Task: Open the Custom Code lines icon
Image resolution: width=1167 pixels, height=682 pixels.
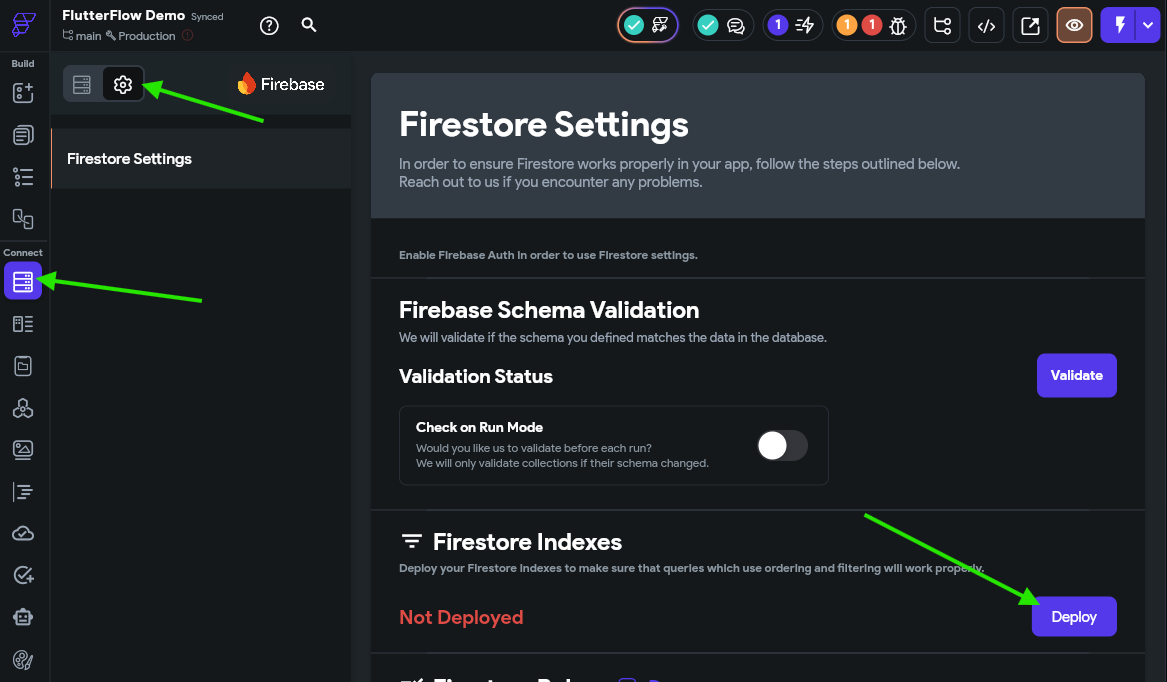Action: tap(23, 491)
